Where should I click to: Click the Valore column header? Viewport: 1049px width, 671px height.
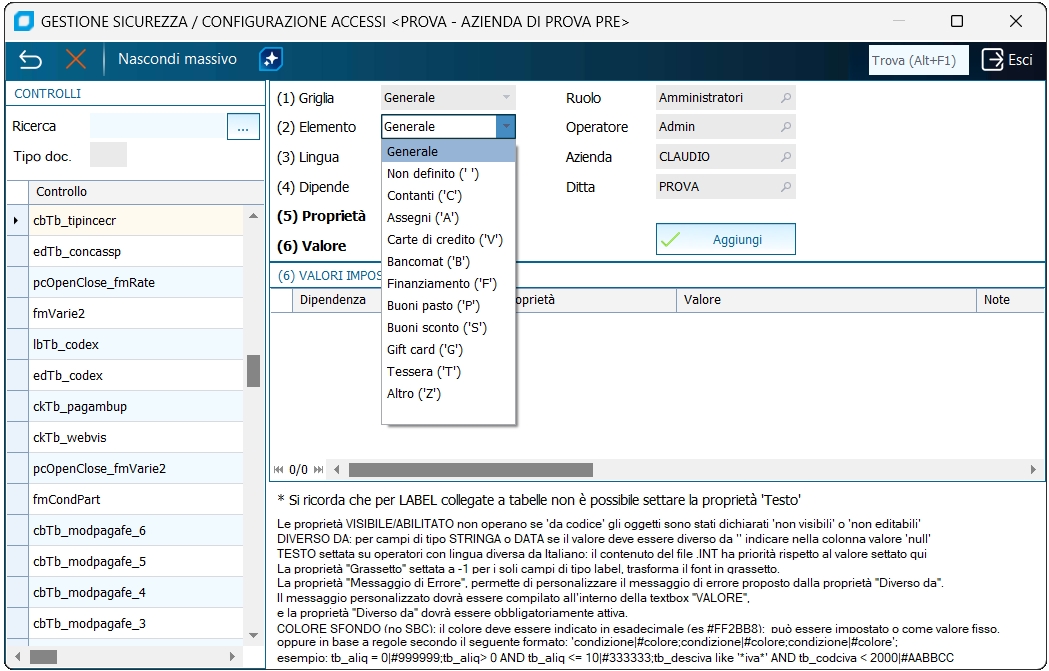[x=826, y=300]
